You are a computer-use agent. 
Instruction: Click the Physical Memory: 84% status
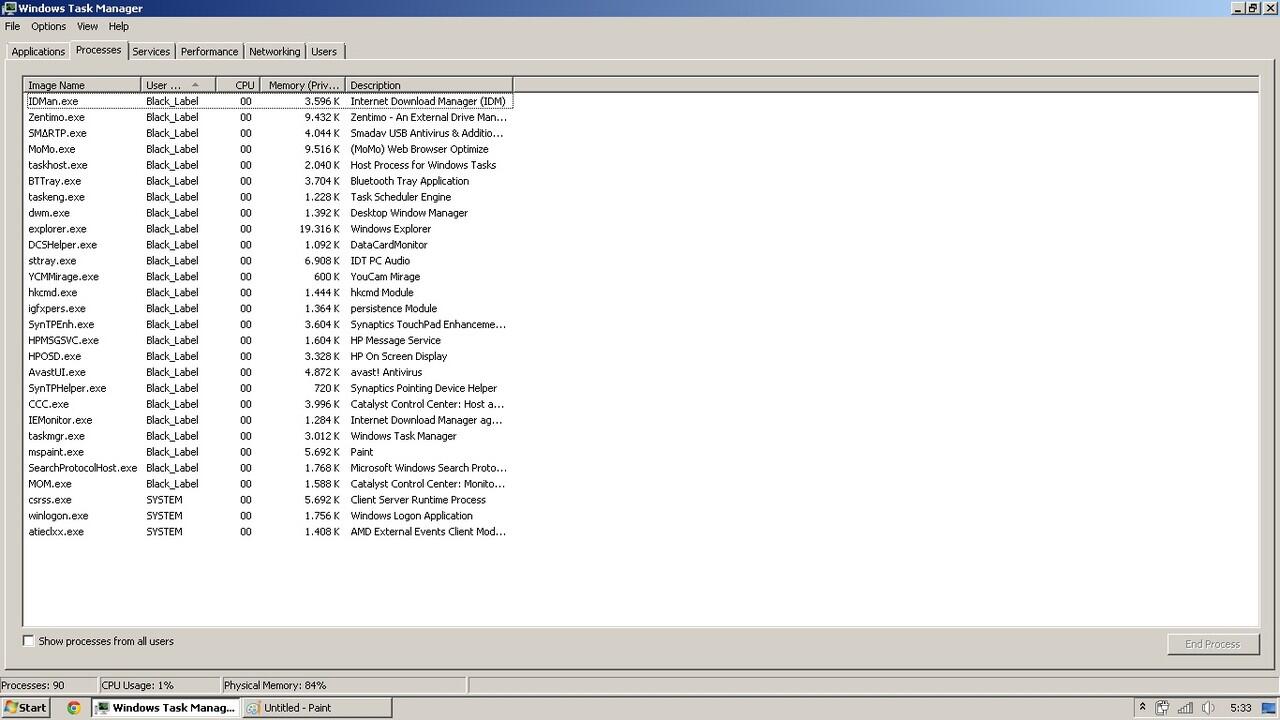275,685
